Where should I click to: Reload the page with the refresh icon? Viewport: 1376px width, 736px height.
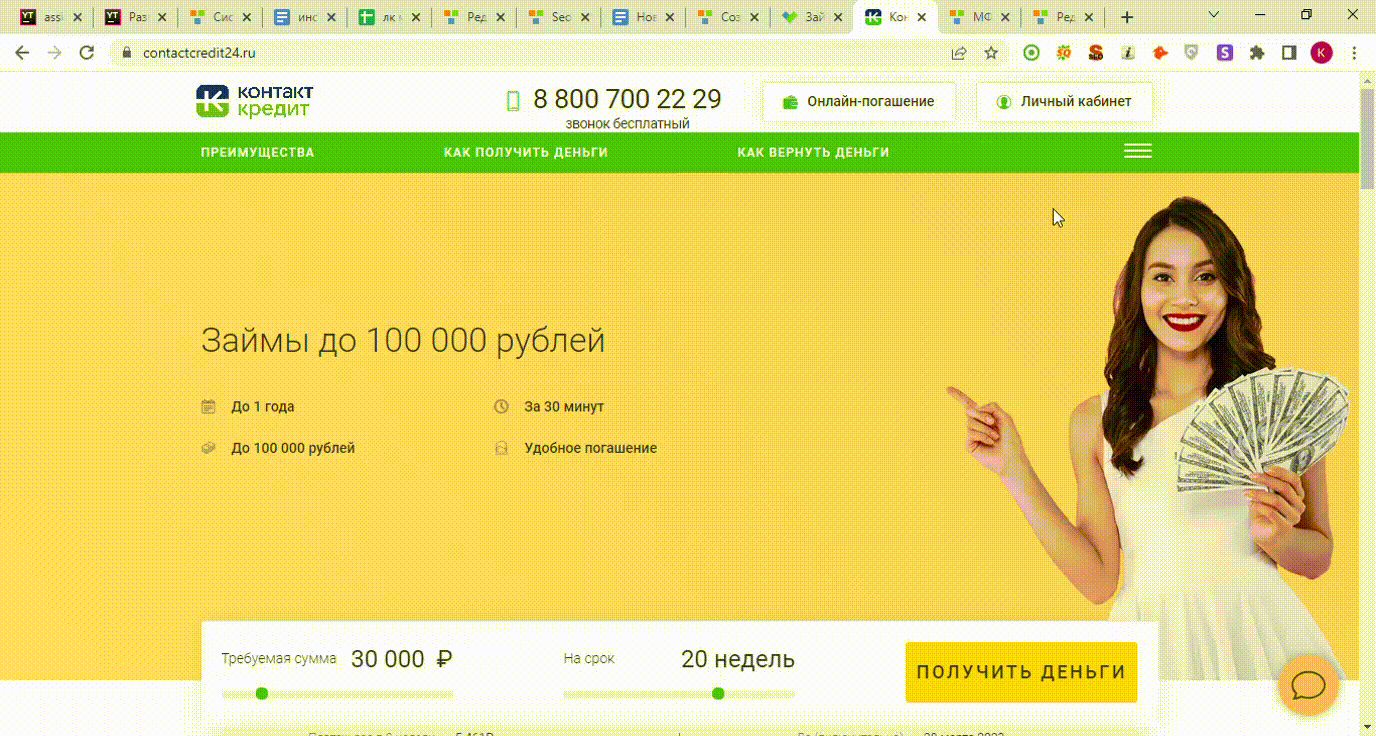point(87,53)
